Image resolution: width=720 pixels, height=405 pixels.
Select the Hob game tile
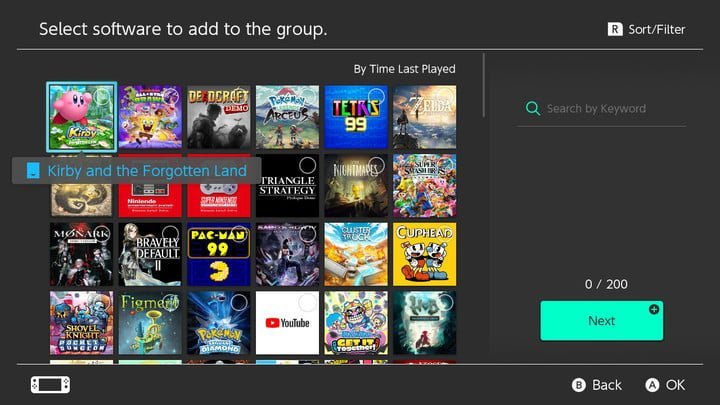(425, 323)
